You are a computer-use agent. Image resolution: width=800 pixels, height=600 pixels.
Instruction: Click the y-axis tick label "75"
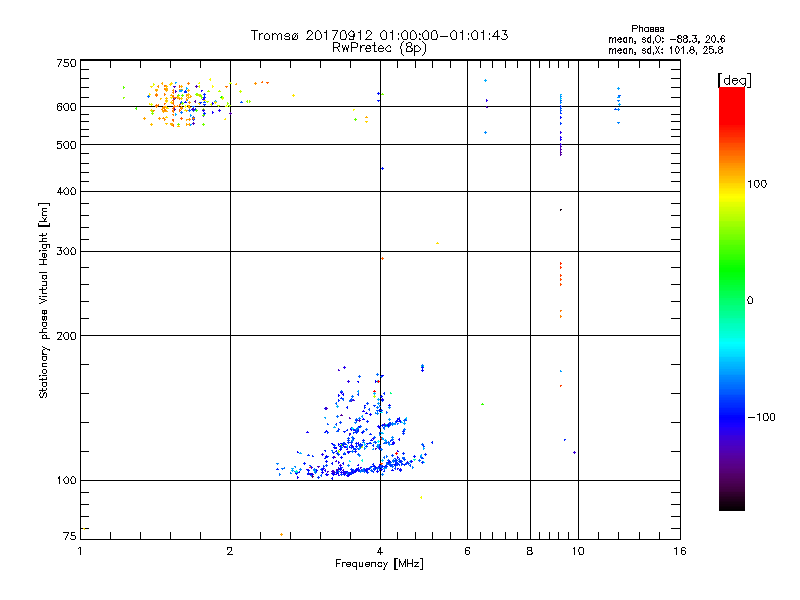click(70, 536)
